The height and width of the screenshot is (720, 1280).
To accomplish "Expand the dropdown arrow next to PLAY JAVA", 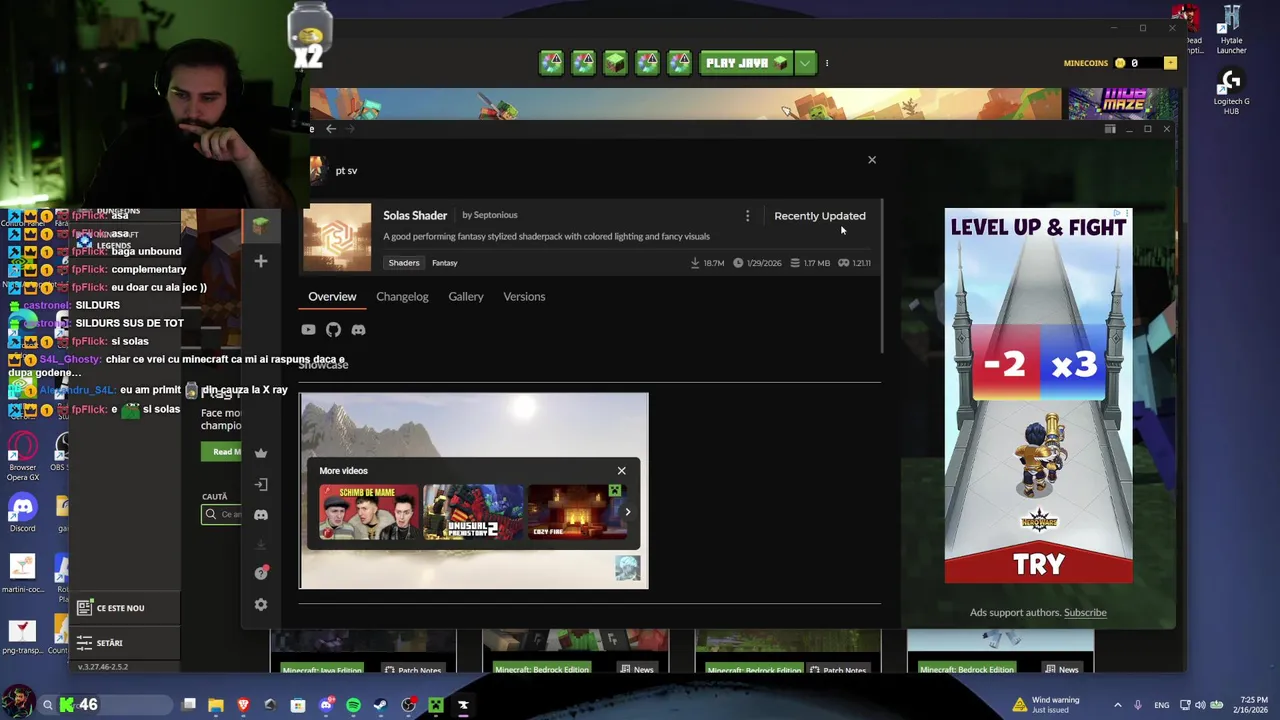I will coord(805,63).
